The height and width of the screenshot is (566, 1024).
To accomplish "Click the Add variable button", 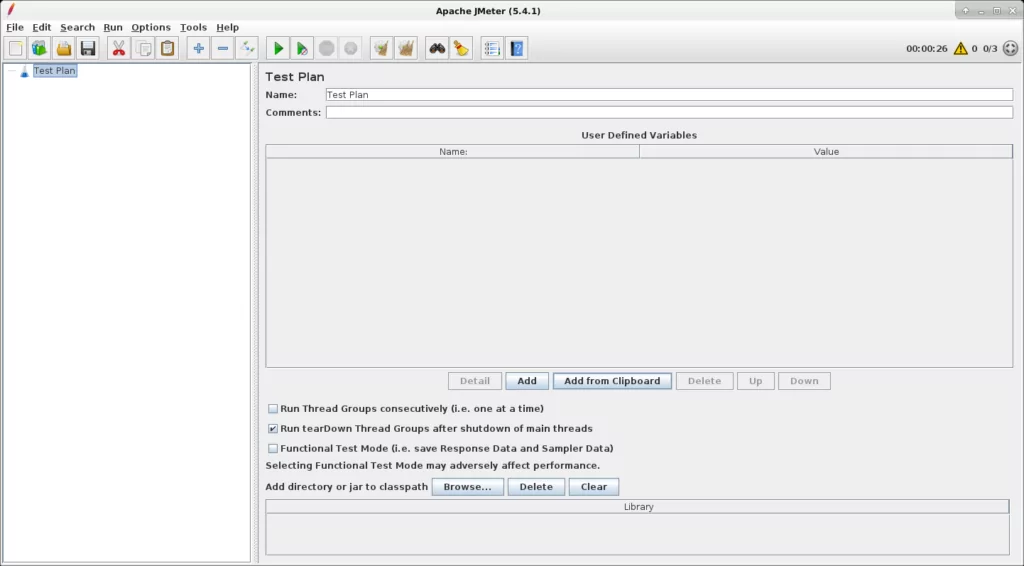I will coord(527,381).
